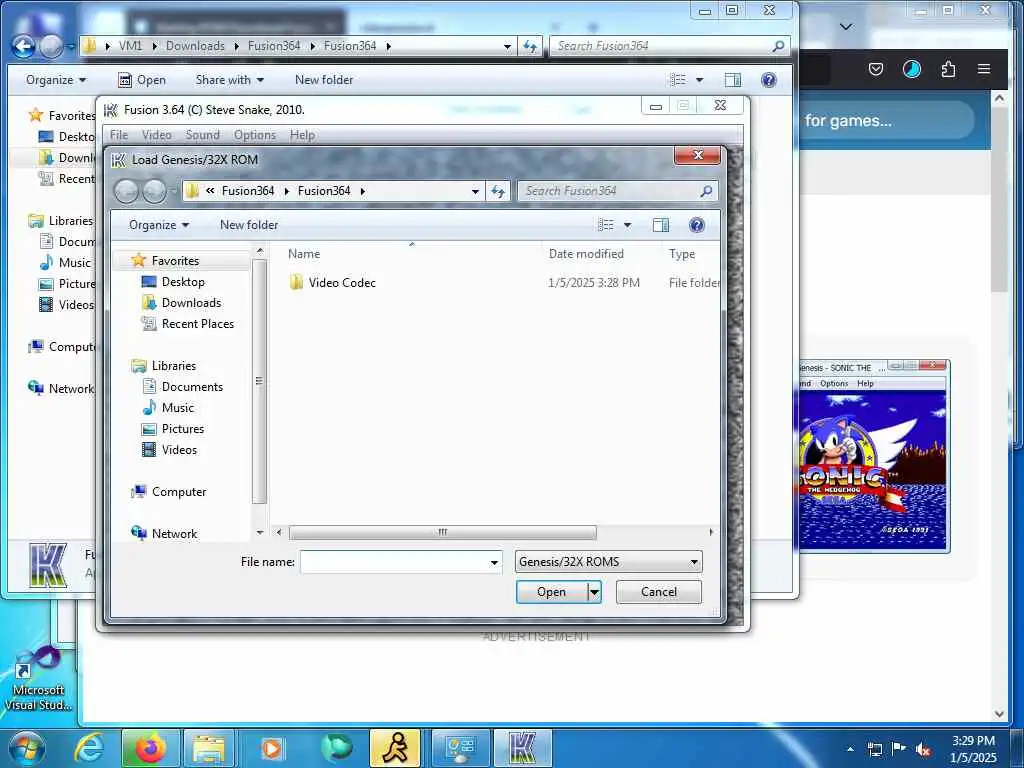Select Music in the dialog navigation pane

point(177,408)
